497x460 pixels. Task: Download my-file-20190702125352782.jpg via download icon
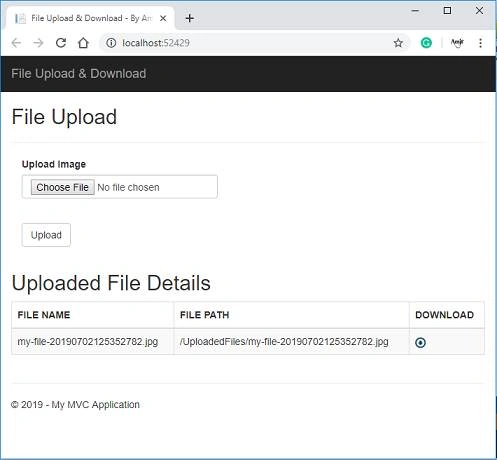coord(420,342)
